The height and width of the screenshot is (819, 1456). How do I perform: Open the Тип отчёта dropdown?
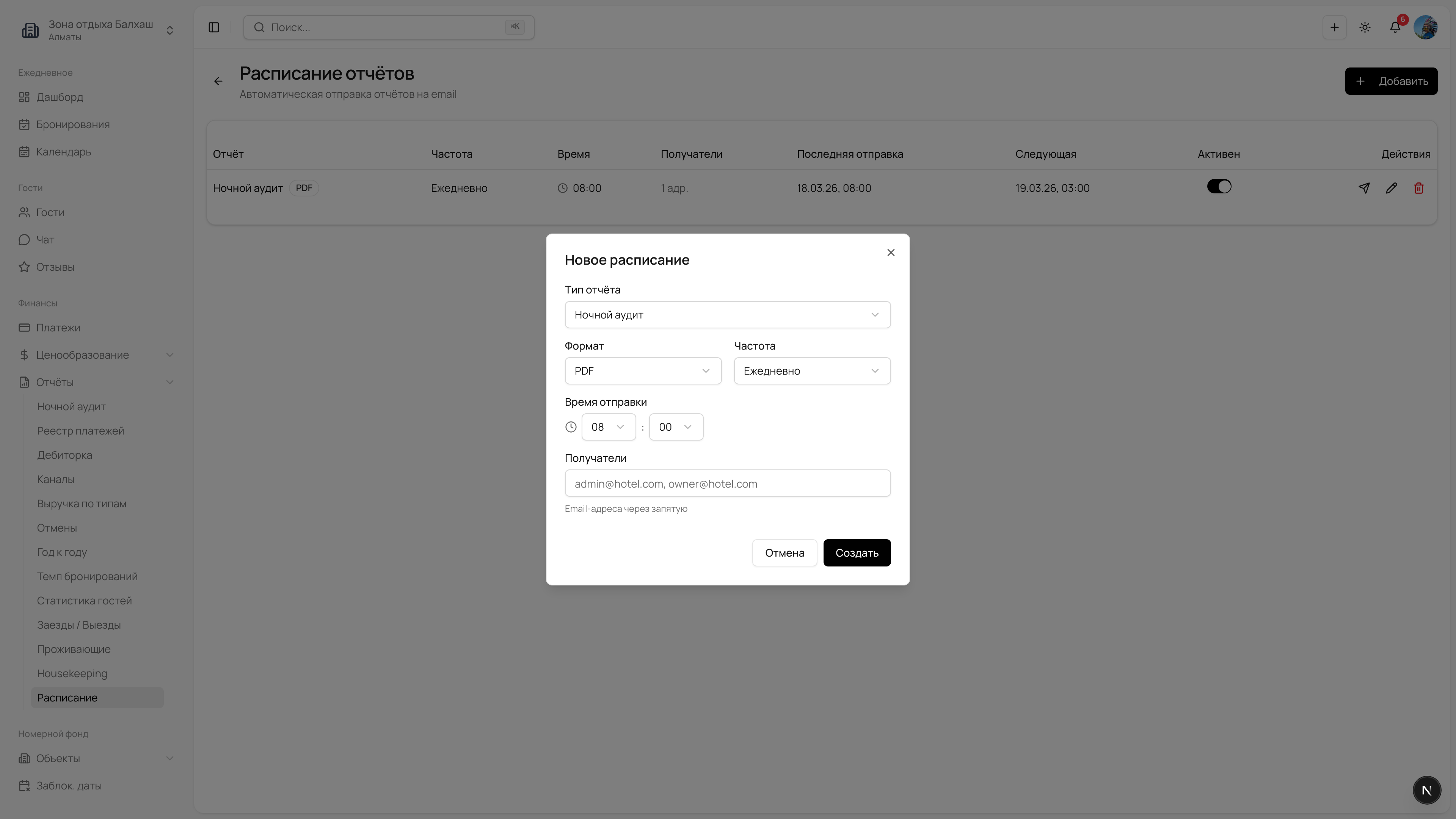point(727,315)
